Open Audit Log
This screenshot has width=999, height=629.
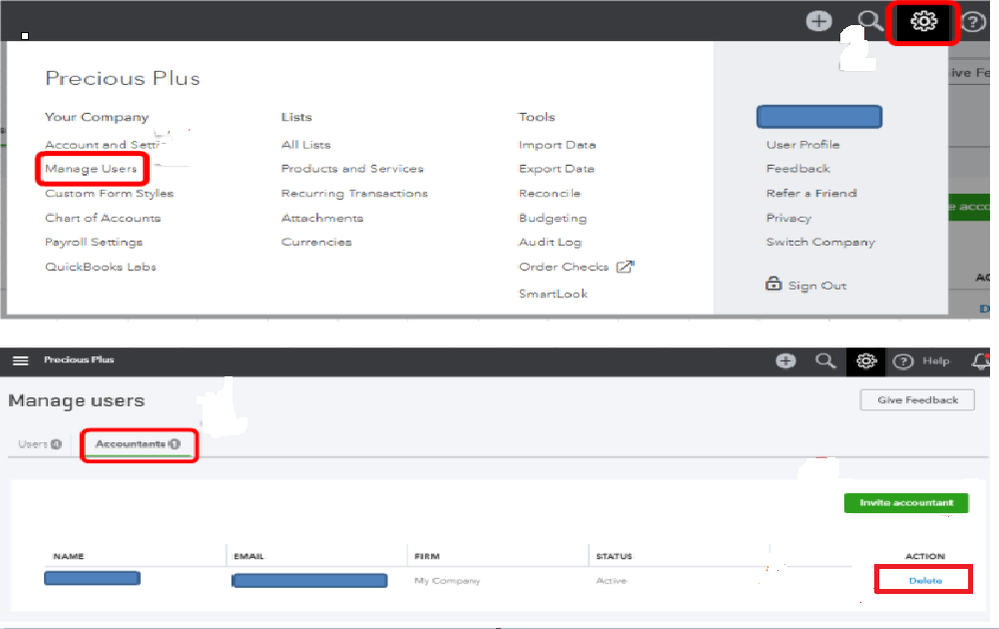550,242
